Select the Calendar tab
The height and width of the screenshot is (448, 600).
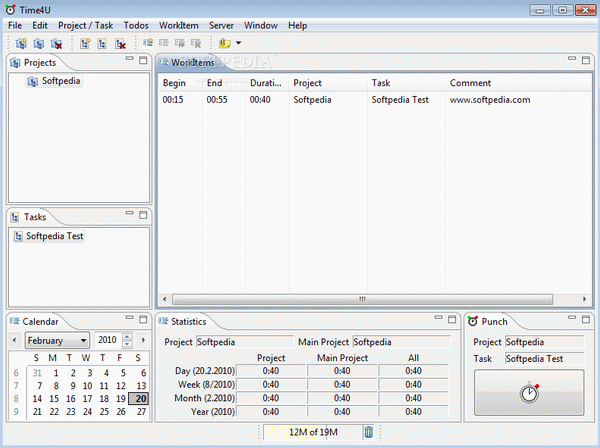click(x=34, y=321)
